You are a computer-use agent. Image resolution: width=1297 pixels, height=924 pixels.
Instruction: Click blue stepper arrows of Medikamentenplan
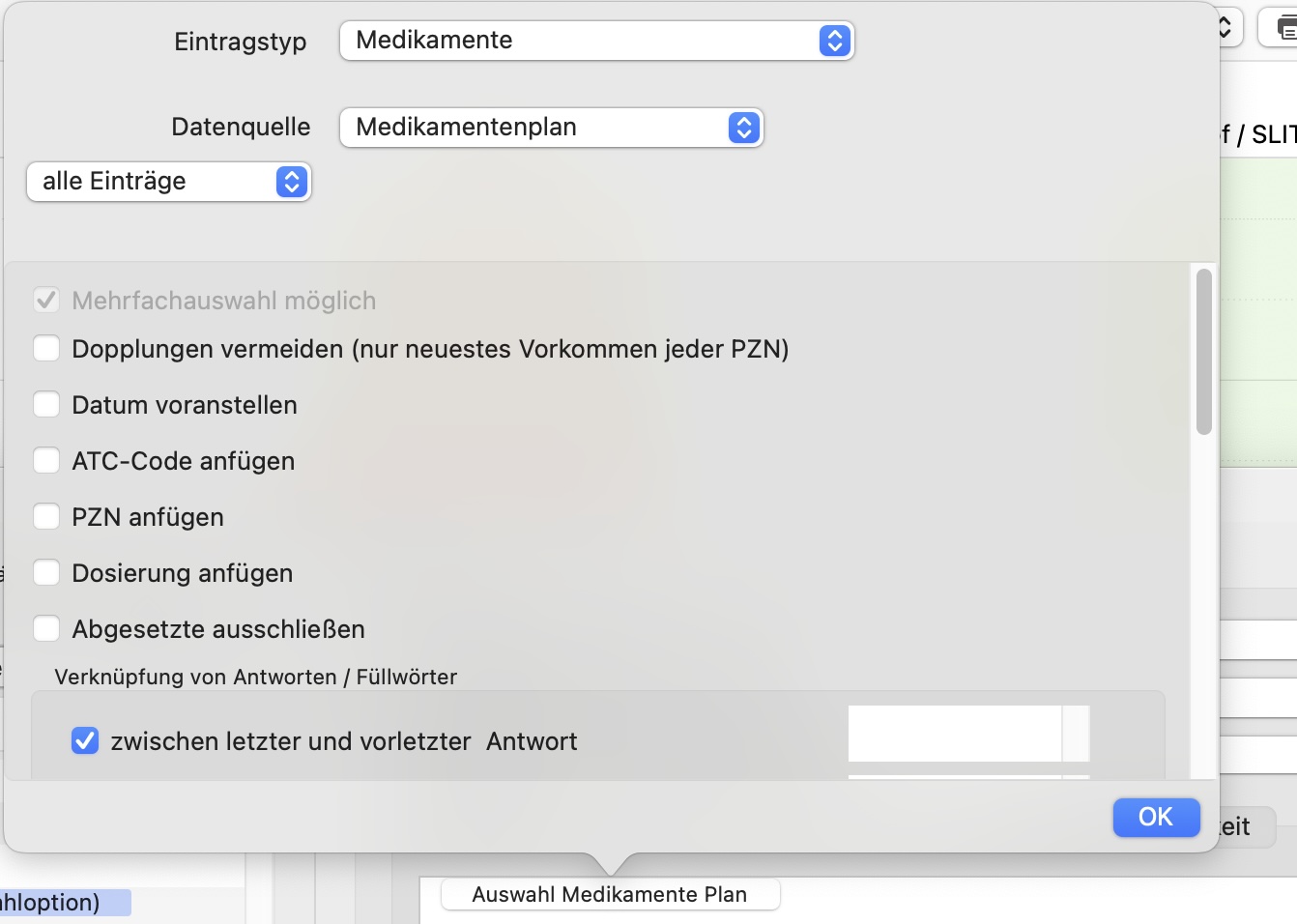click(743, 128)
